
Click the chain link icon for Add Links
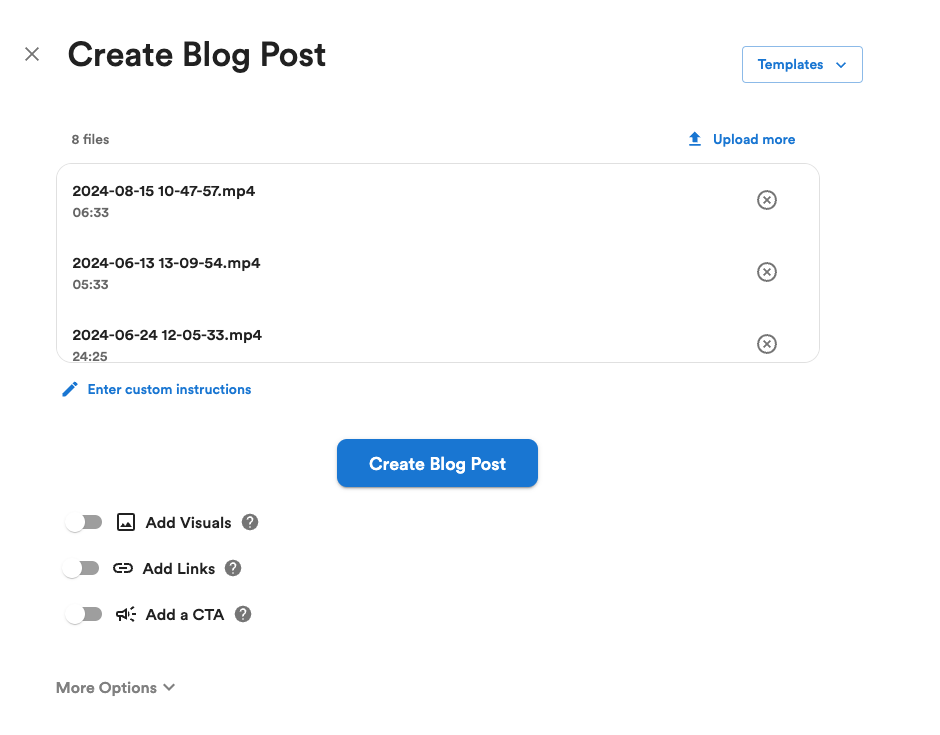coord(123,568)
